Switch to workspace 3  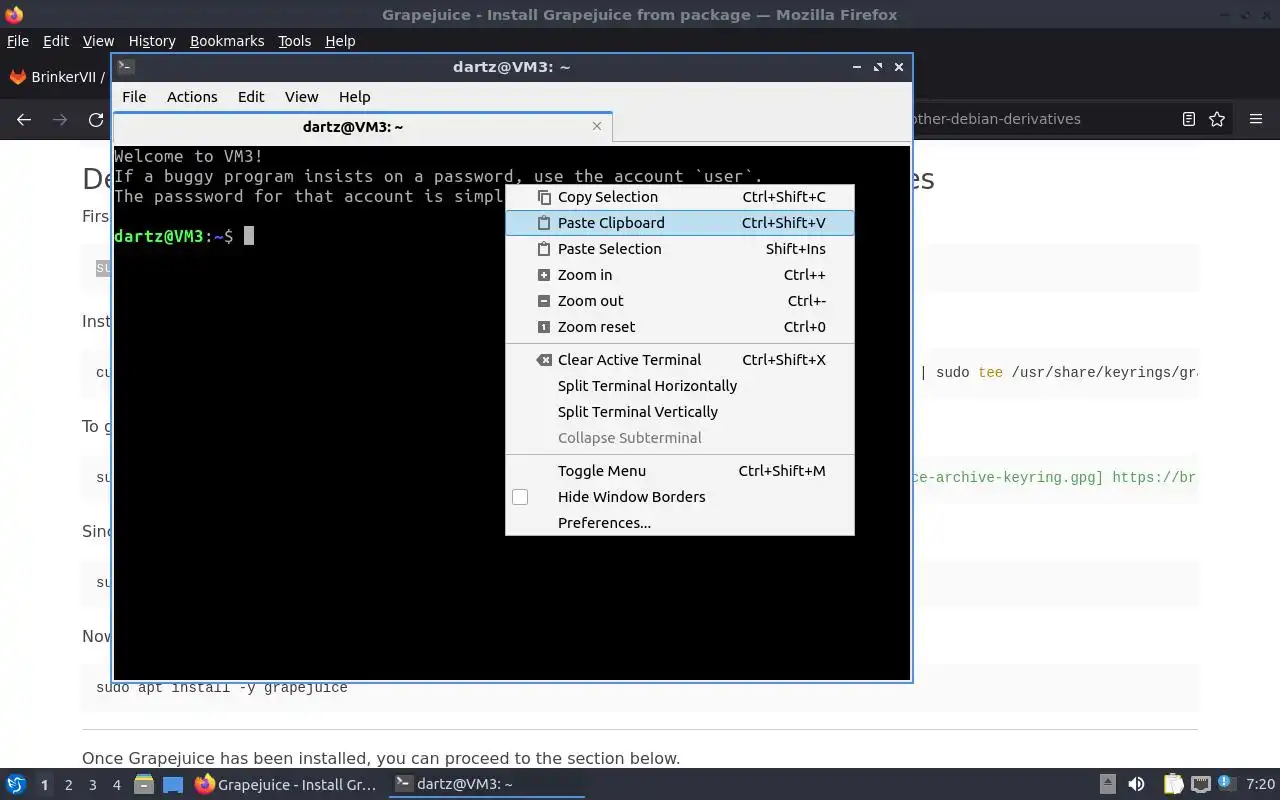[93, 785]
